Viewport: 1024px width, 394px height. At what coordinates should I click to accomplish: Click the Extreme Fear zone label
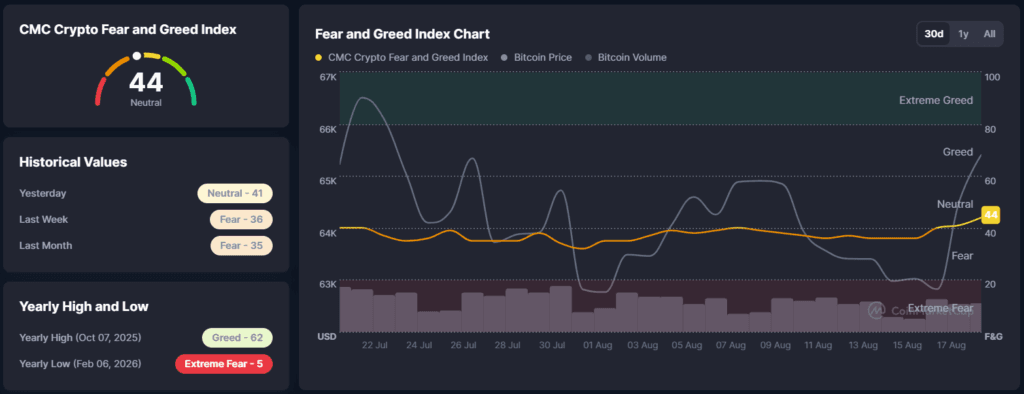tap(940, 308)
